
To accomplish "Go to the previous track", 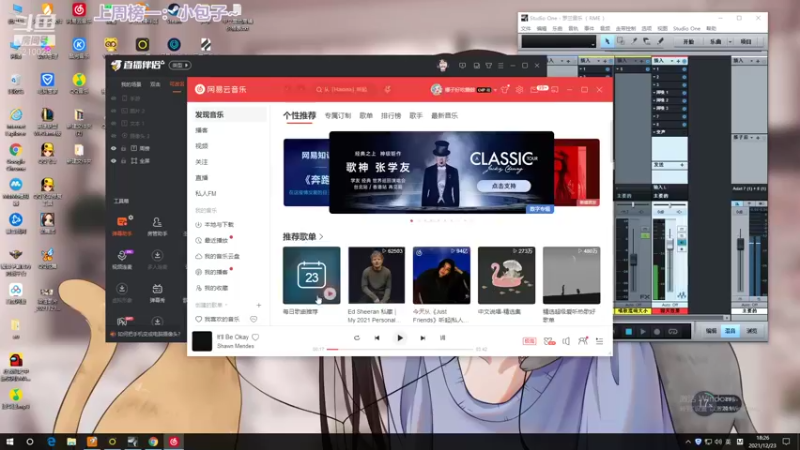I will [x=377, y=338].
